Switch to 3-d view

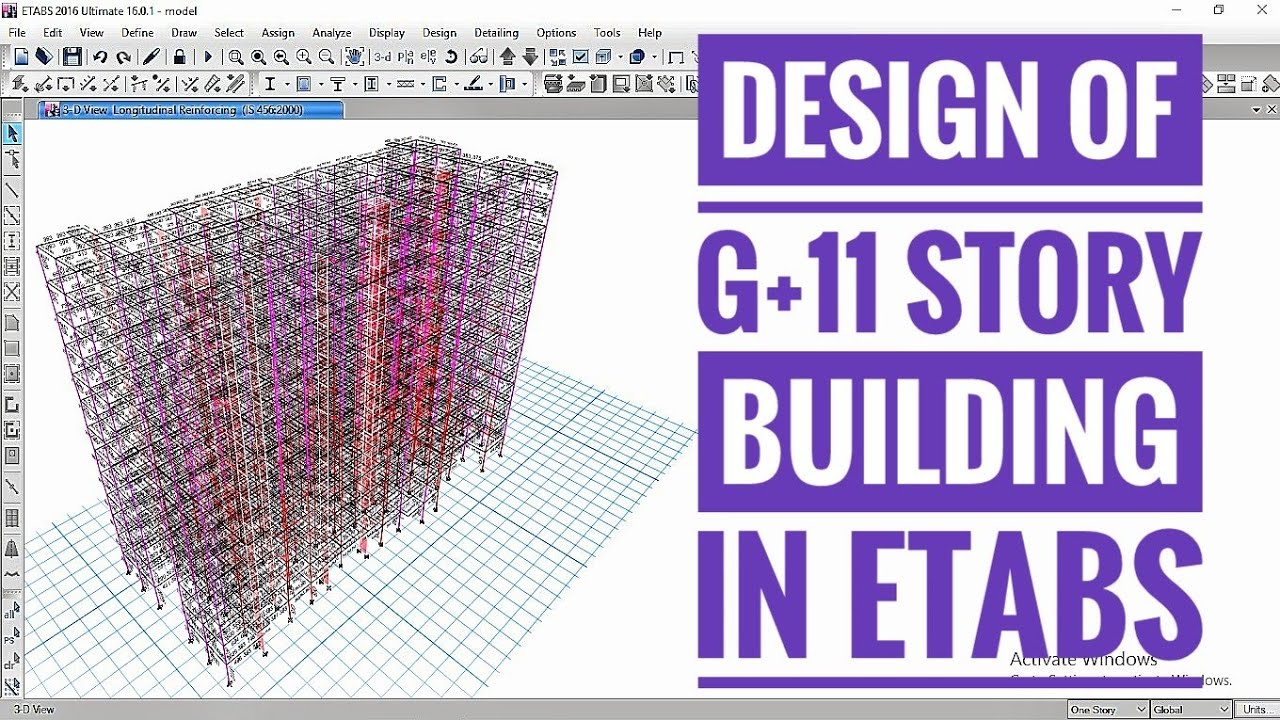tap(383, 57)
